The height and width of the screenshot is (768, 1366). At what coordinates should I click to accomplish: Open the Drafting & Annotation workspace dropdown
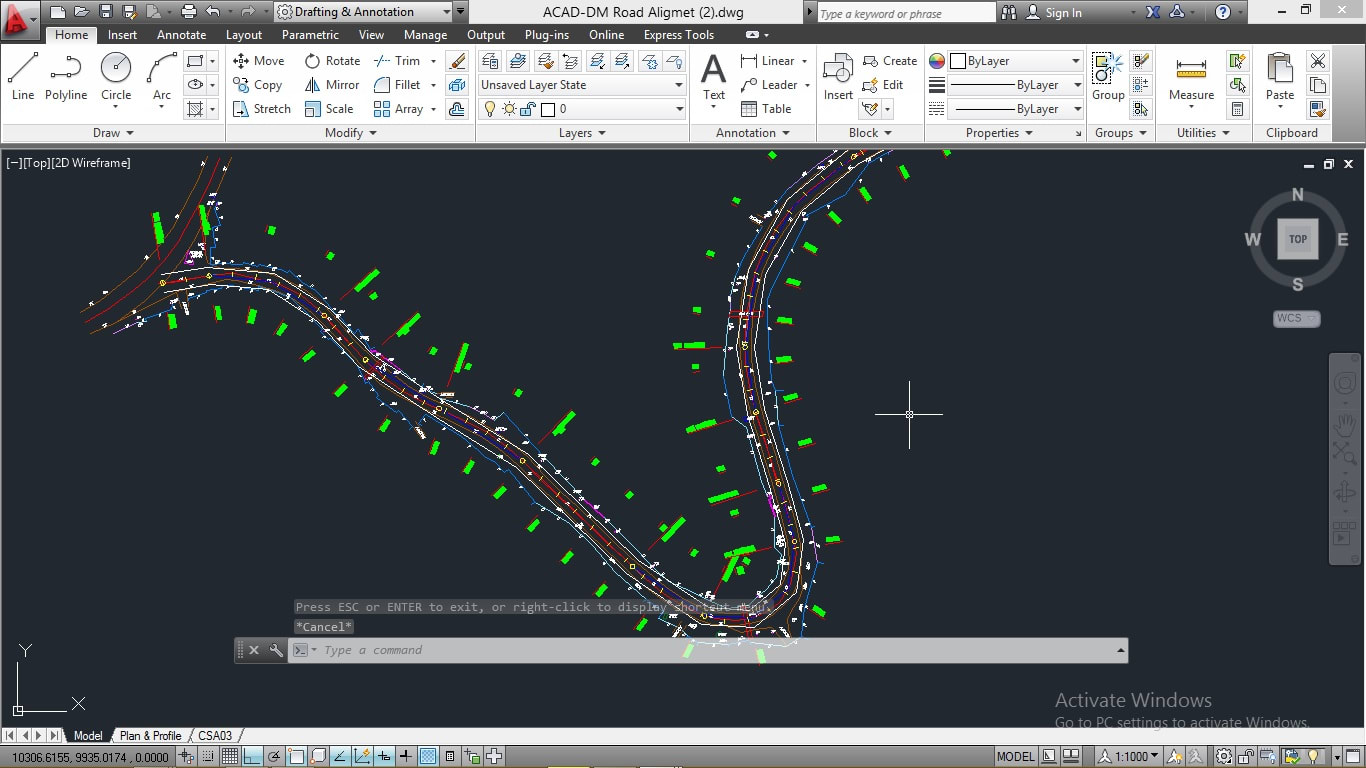(x=364, y=12)
